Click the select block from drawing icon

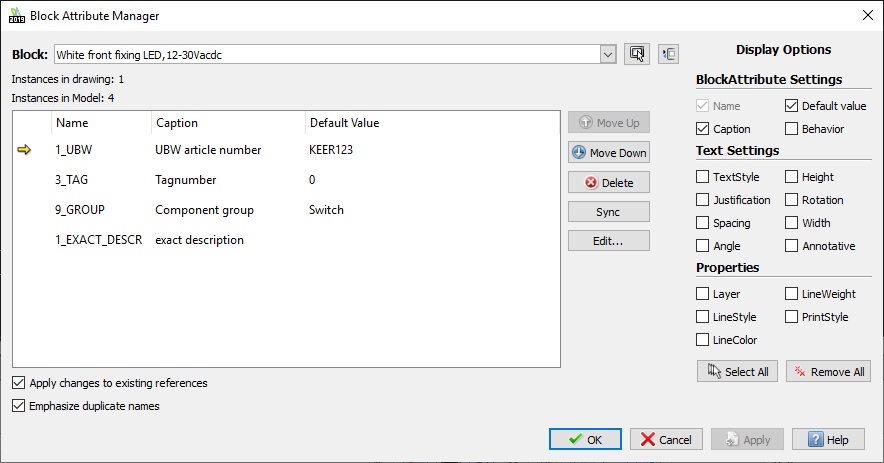[635, 54]
